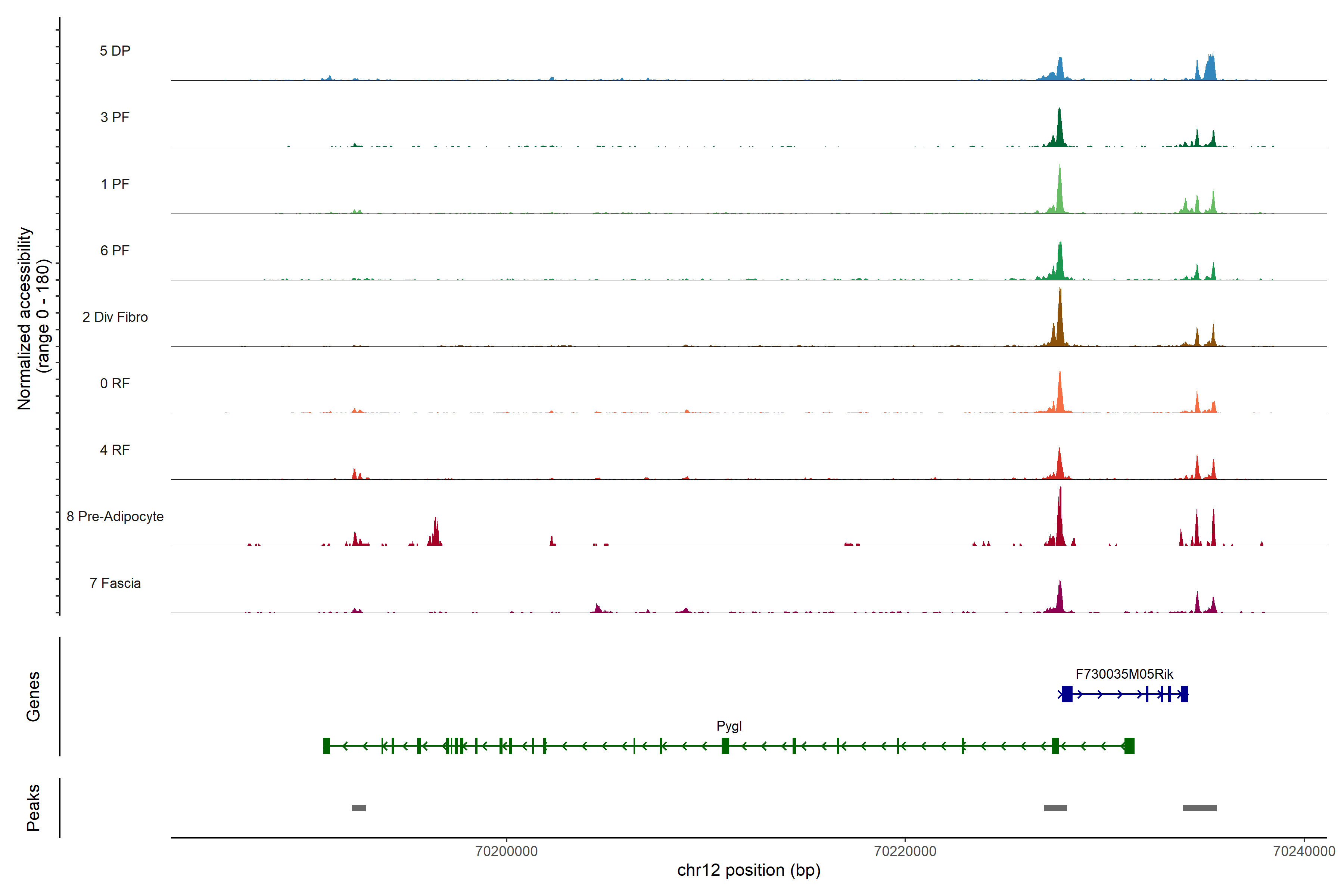Click the 8 Pre-Adipocyte track label
Viewport: 1344px width, 896px height.
point(115,517)
